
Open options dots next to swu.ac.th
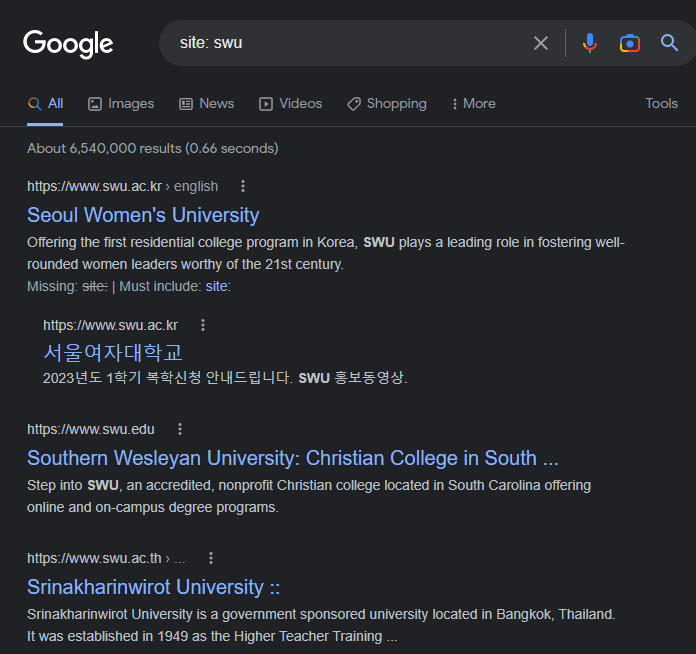point(211,558)
